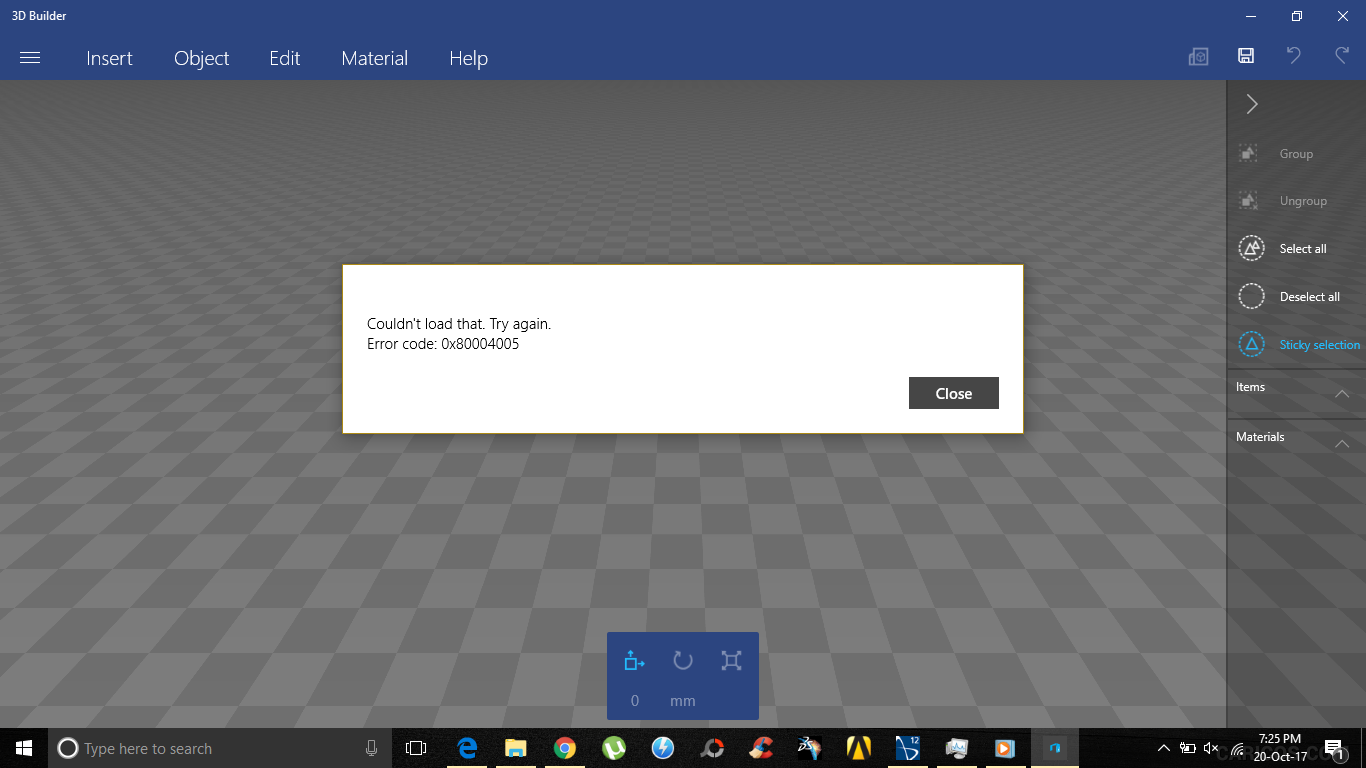Redo the last undone action
Image resolution: width=1366 pixels, height=768 pixels.
pyautogui.click(x=1342, y=56)
